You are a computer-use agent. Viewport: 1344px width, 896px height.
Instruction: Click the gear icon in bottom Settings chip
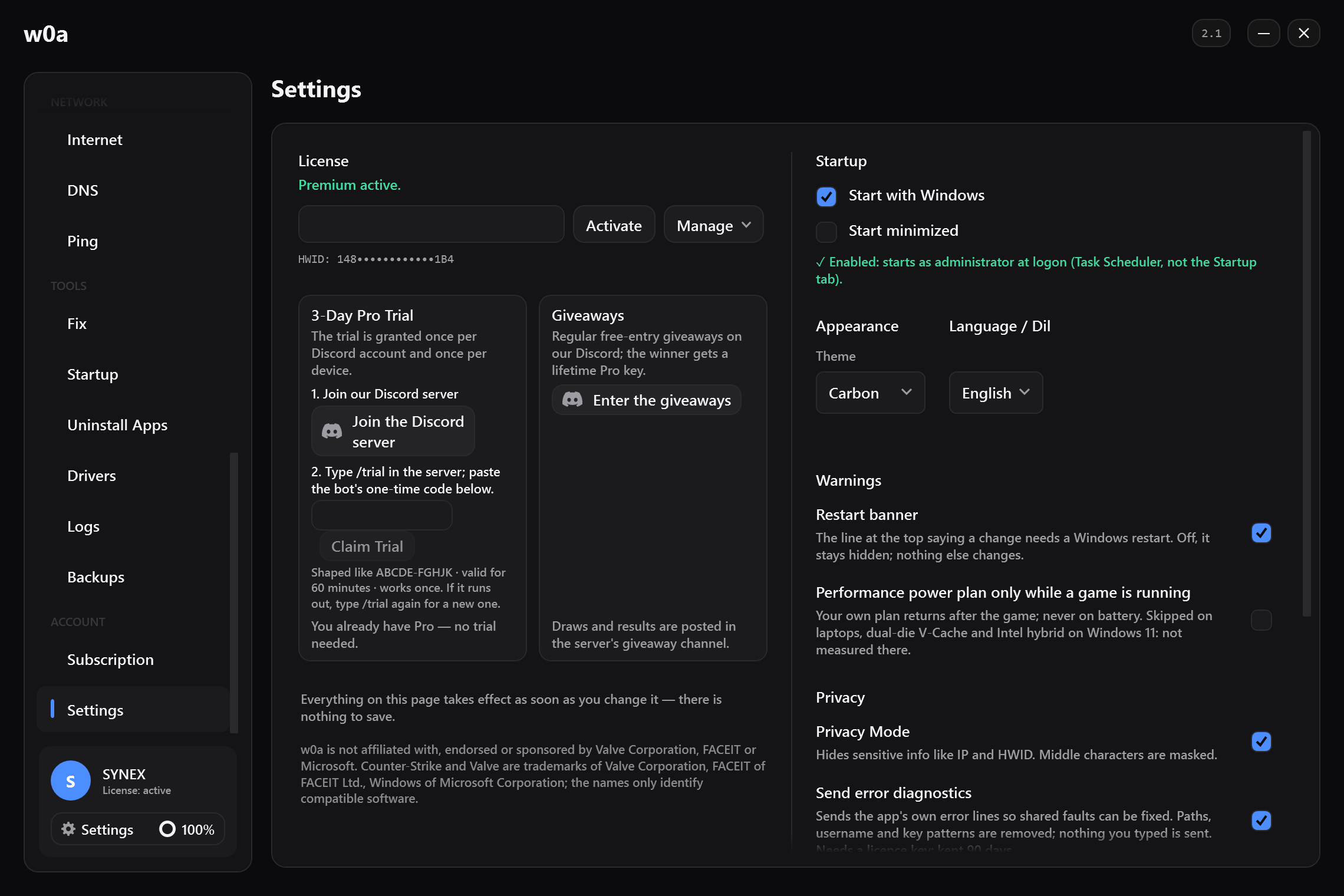click(x=68, y=829)
